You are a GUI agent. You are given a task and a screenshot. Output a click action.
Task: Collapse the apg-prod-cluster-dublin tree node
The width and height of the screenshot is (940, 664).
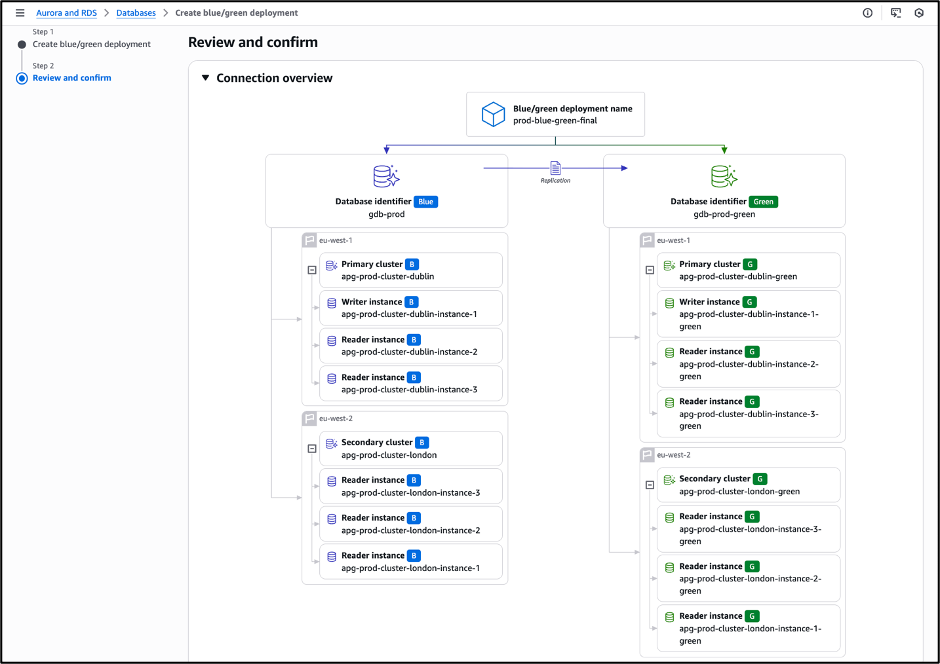point(314,270)
